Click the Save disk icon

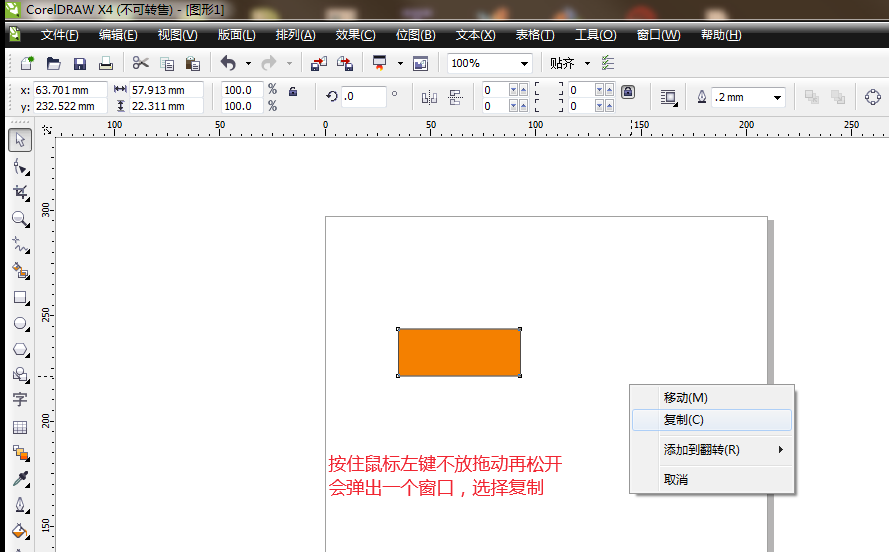point(80,63)
